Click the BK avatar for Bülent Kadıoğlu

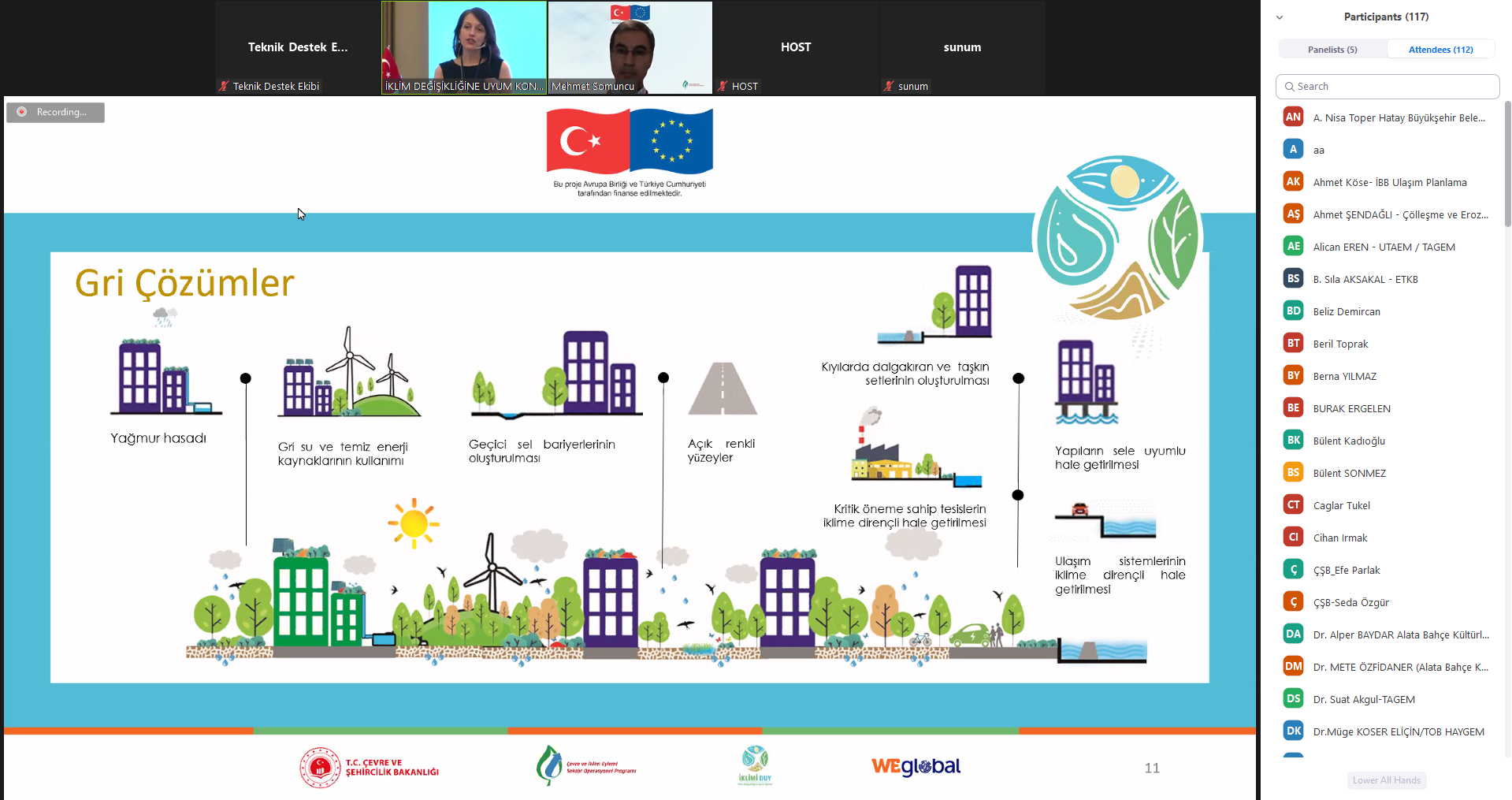click(x=1293, y=441)
